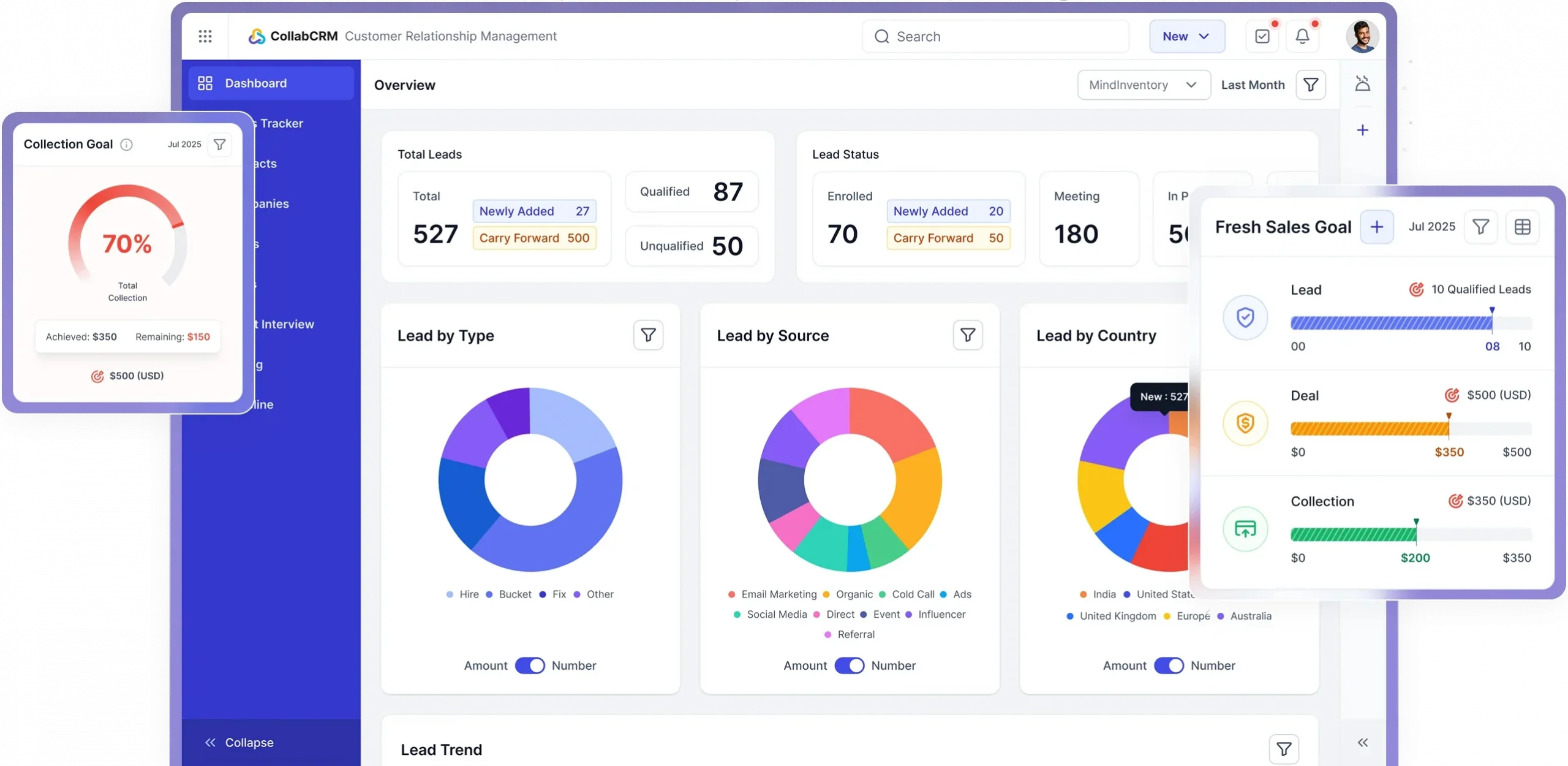The height and width of the screenshot is (766, 1568).
Task: Open the Tracker sidebar item
Action: [281, 124]
